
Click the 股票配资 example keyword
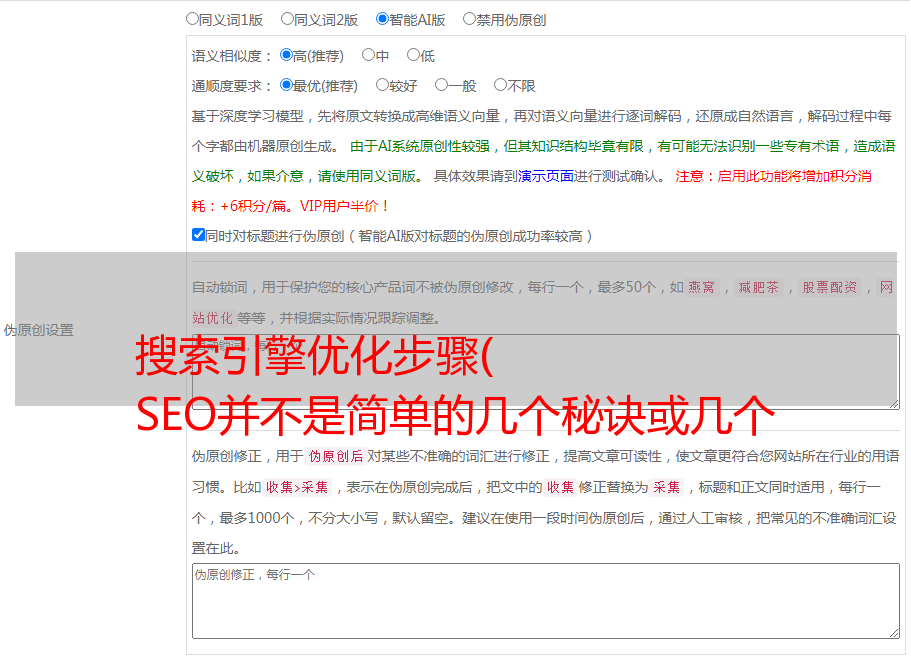830,287
